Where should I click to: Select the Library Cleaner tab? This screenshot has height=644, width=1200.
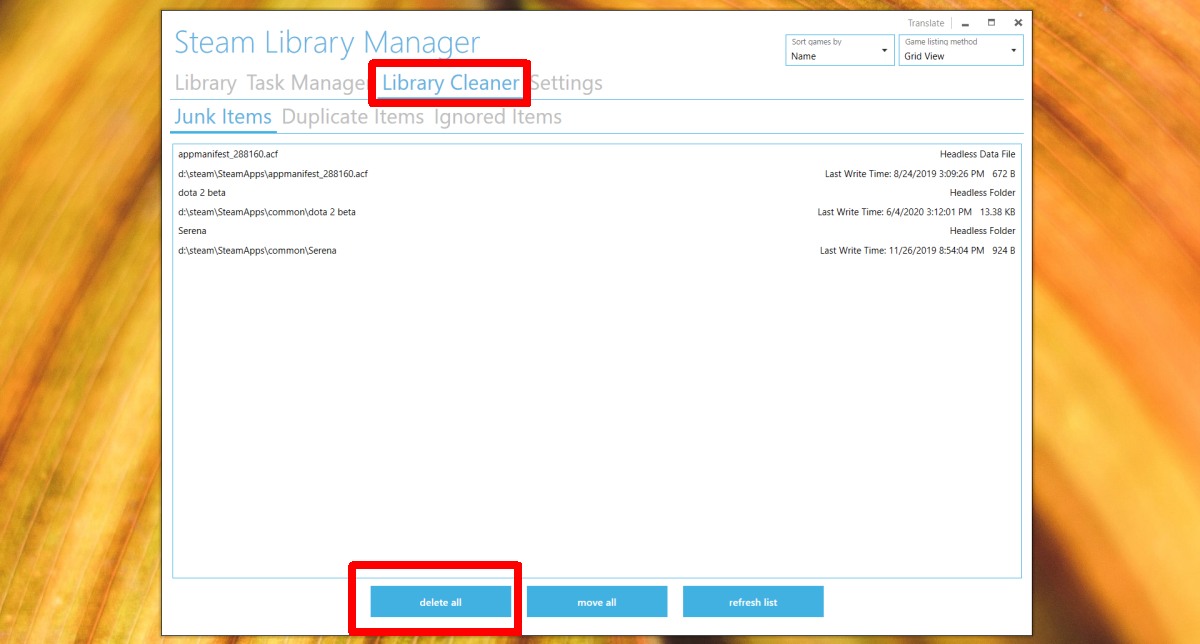click(x=451, y=83)
